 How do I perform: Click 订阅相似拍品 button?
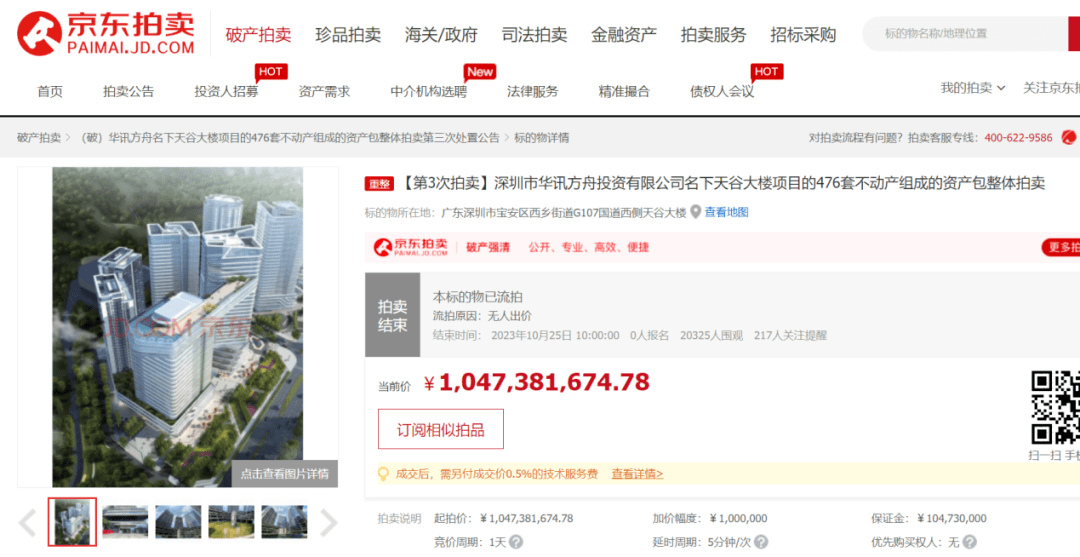441,430
